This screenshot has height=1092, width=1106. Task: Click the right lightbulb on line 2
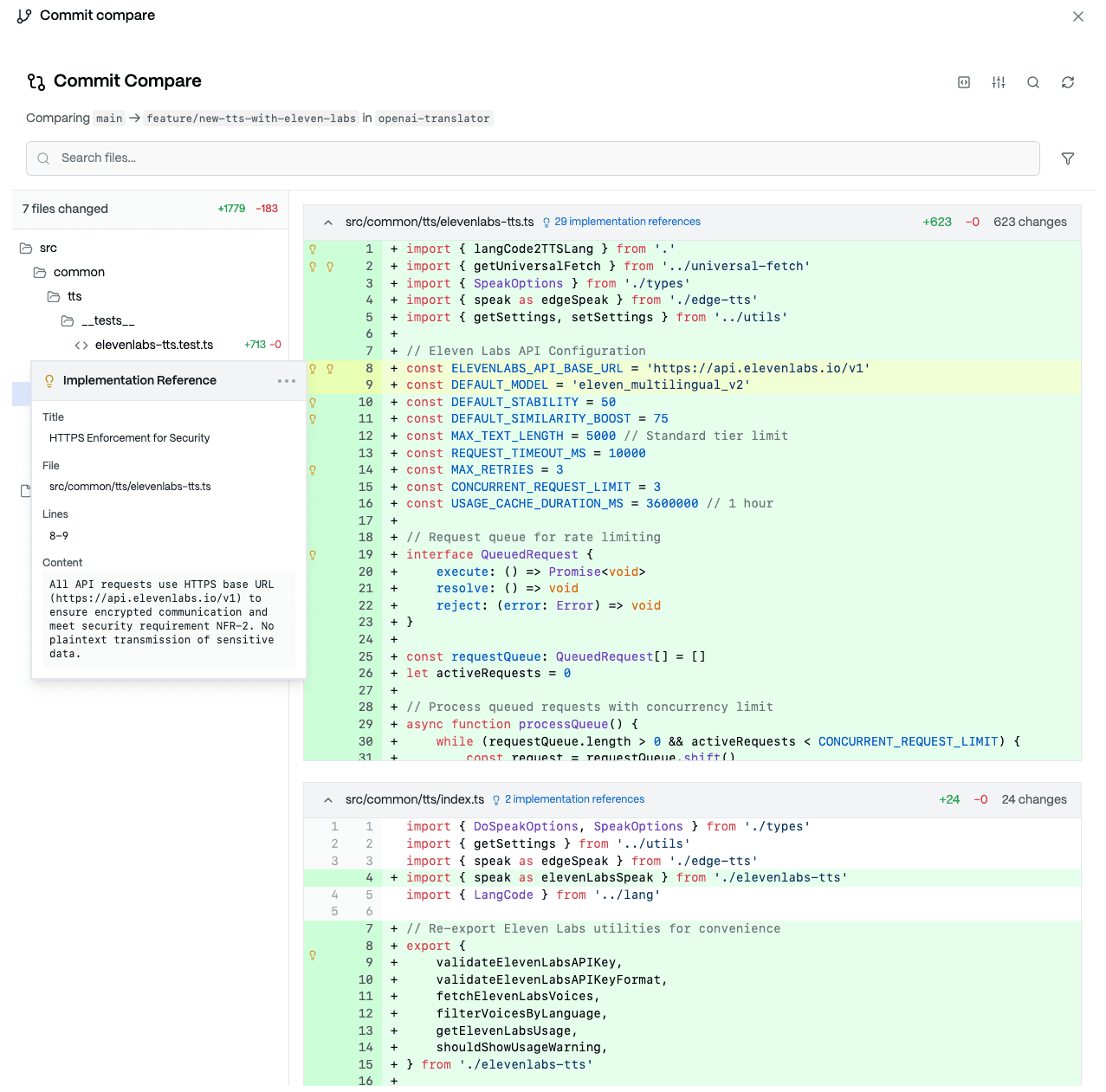(x=330, y=267)
